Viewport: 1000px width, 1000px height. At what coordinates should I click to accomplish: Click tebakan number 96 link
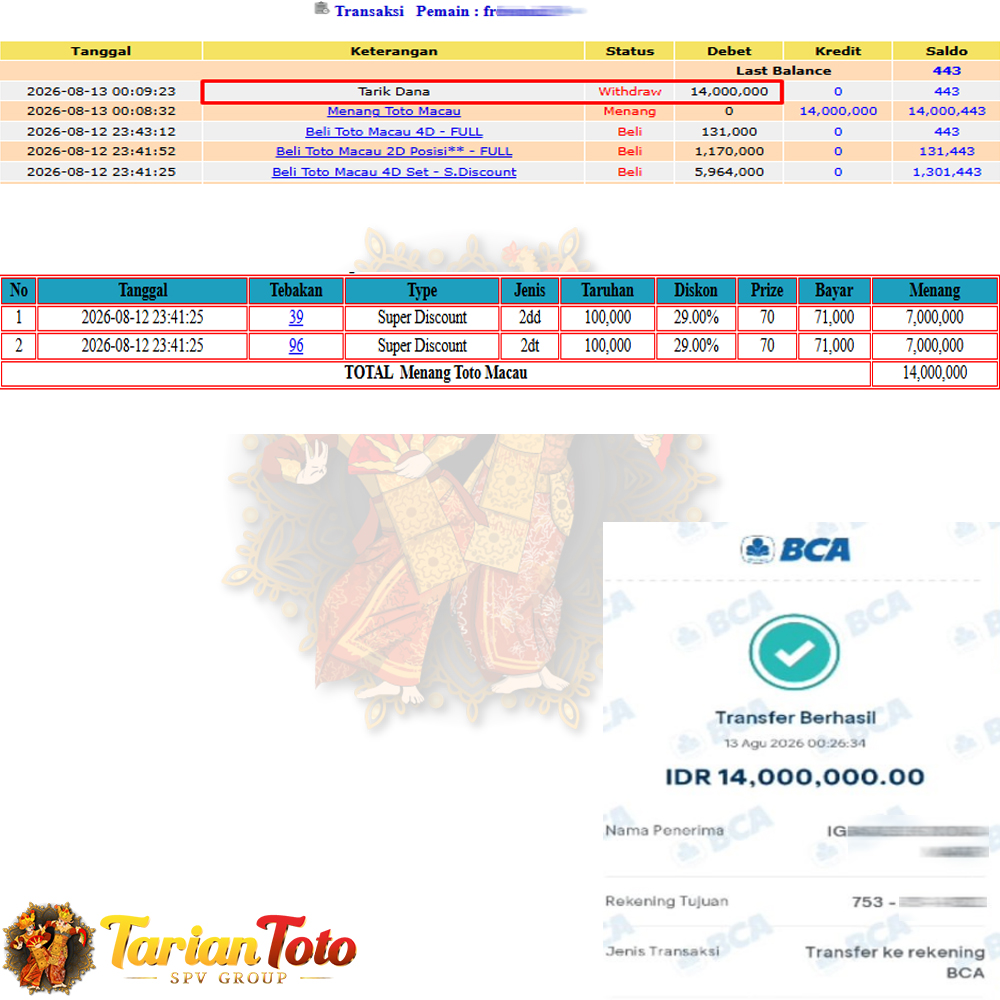(296, 346)
